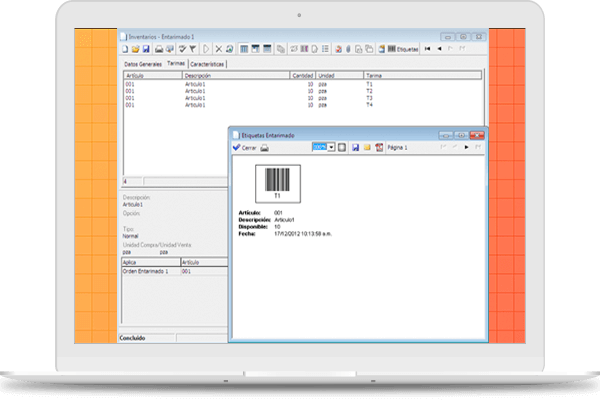Go to first record with navigation arrow

428,48
